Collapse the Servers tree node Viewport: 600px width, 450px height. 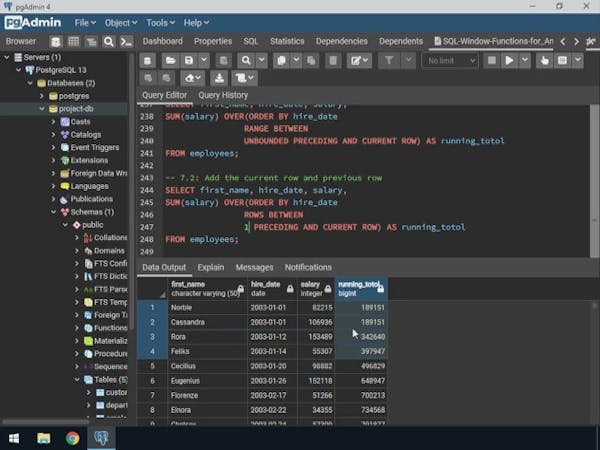(7, 57)
